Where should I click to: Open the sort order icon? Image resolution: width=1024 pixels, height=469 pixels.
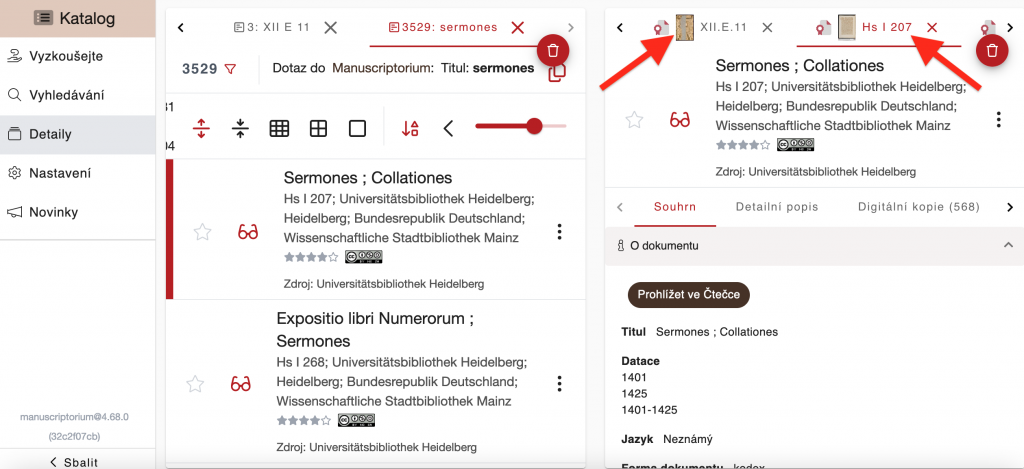click(x=410, y=128)
